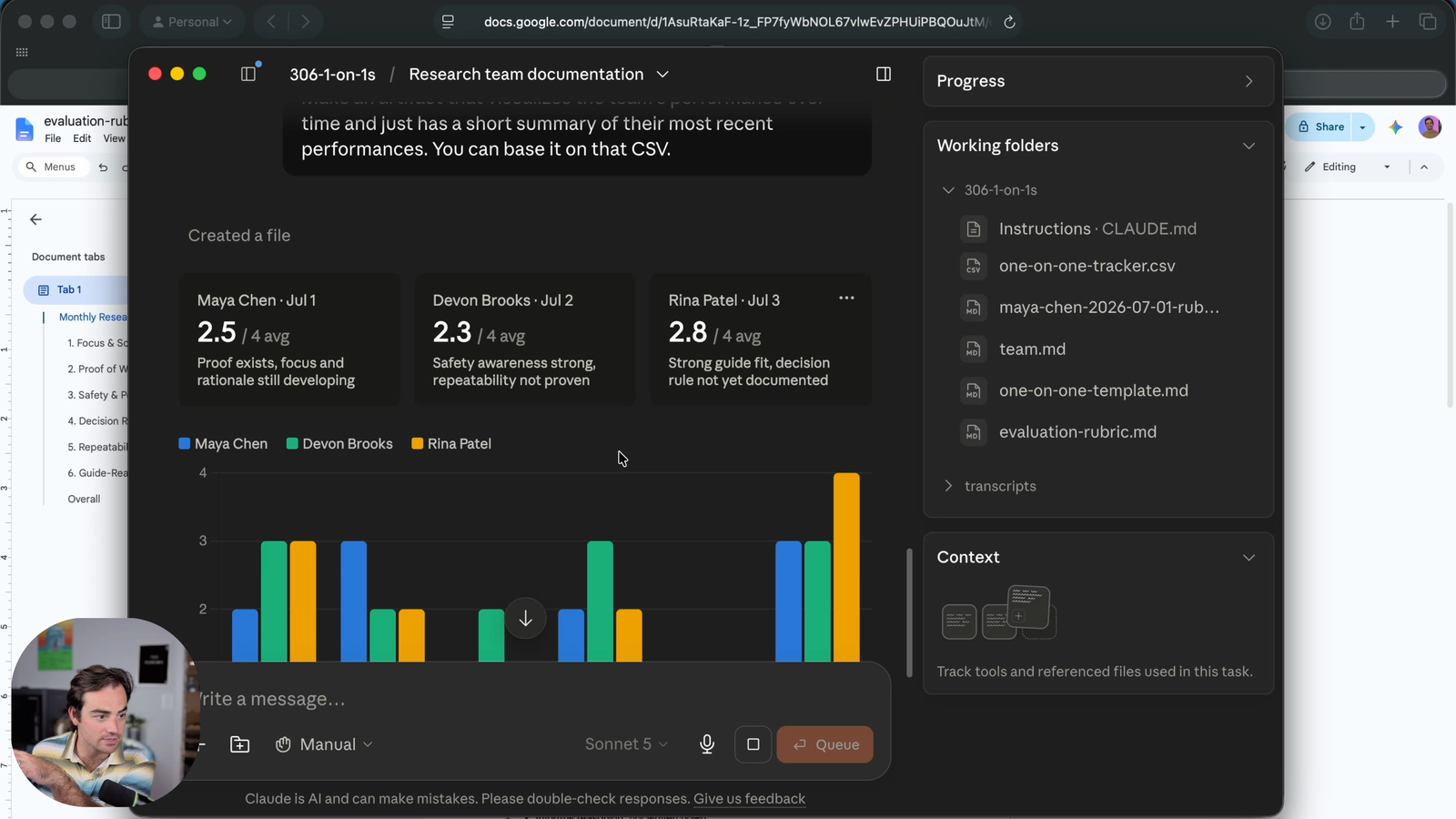Click the markdown icon beside evaluation-rubric.md
The height and width of the screenshot is (819, 1456).
tap(974, 432)
